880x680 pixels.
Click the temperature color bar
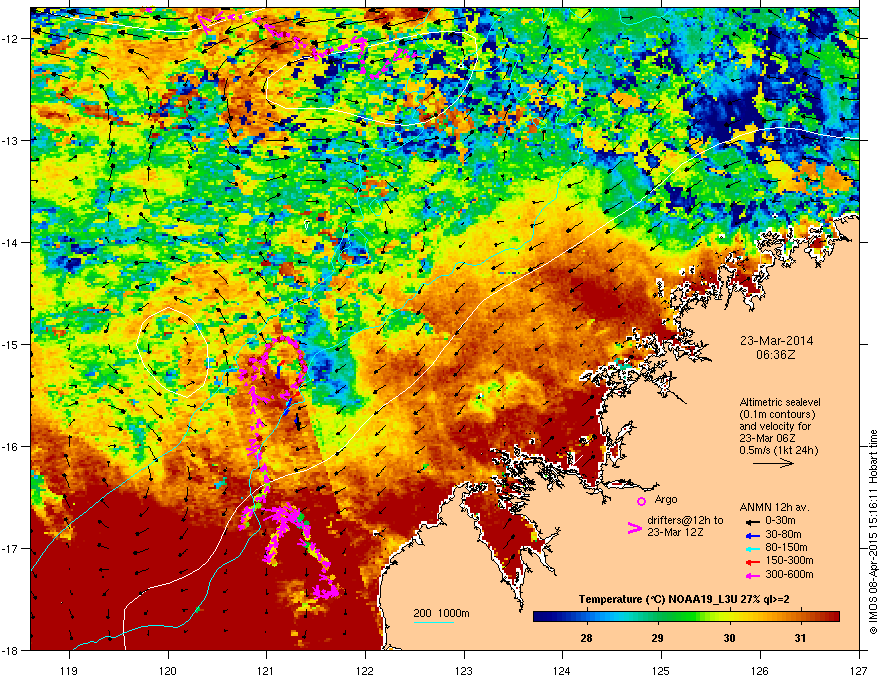pyautogui.click(x=686, y=617)
